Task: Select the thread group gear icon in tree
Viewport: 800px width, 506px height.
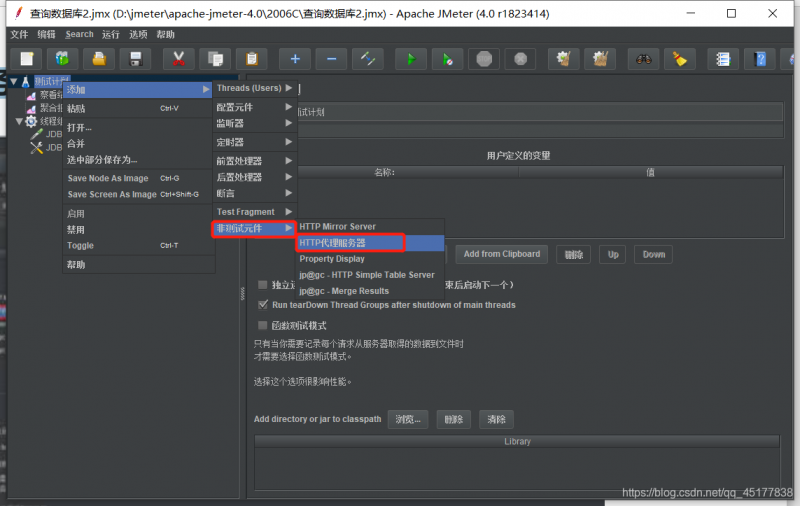Action: coord(31,121)
